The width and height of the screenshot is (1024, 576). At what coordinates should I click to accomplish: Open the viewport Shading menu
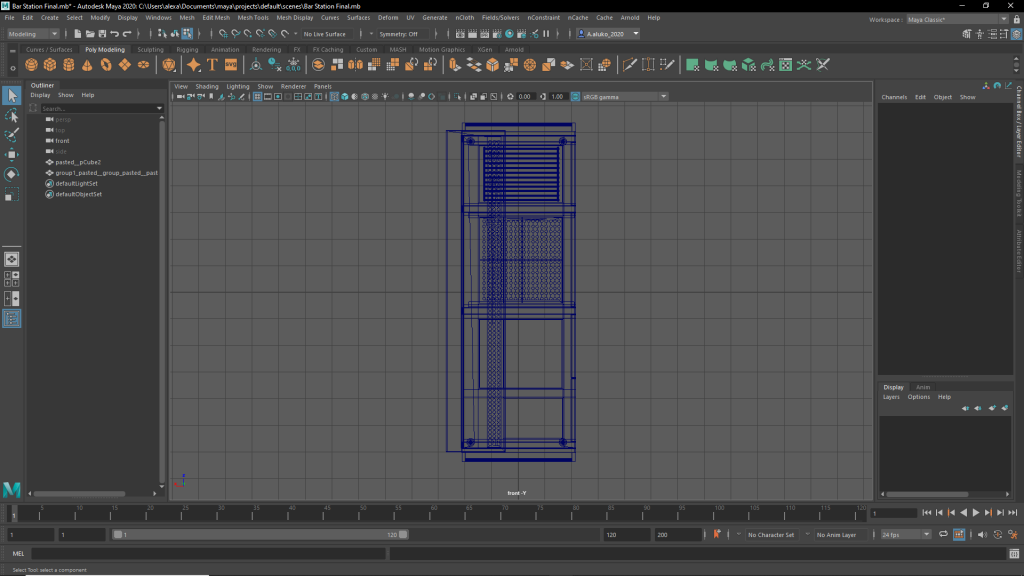[206, 86]
